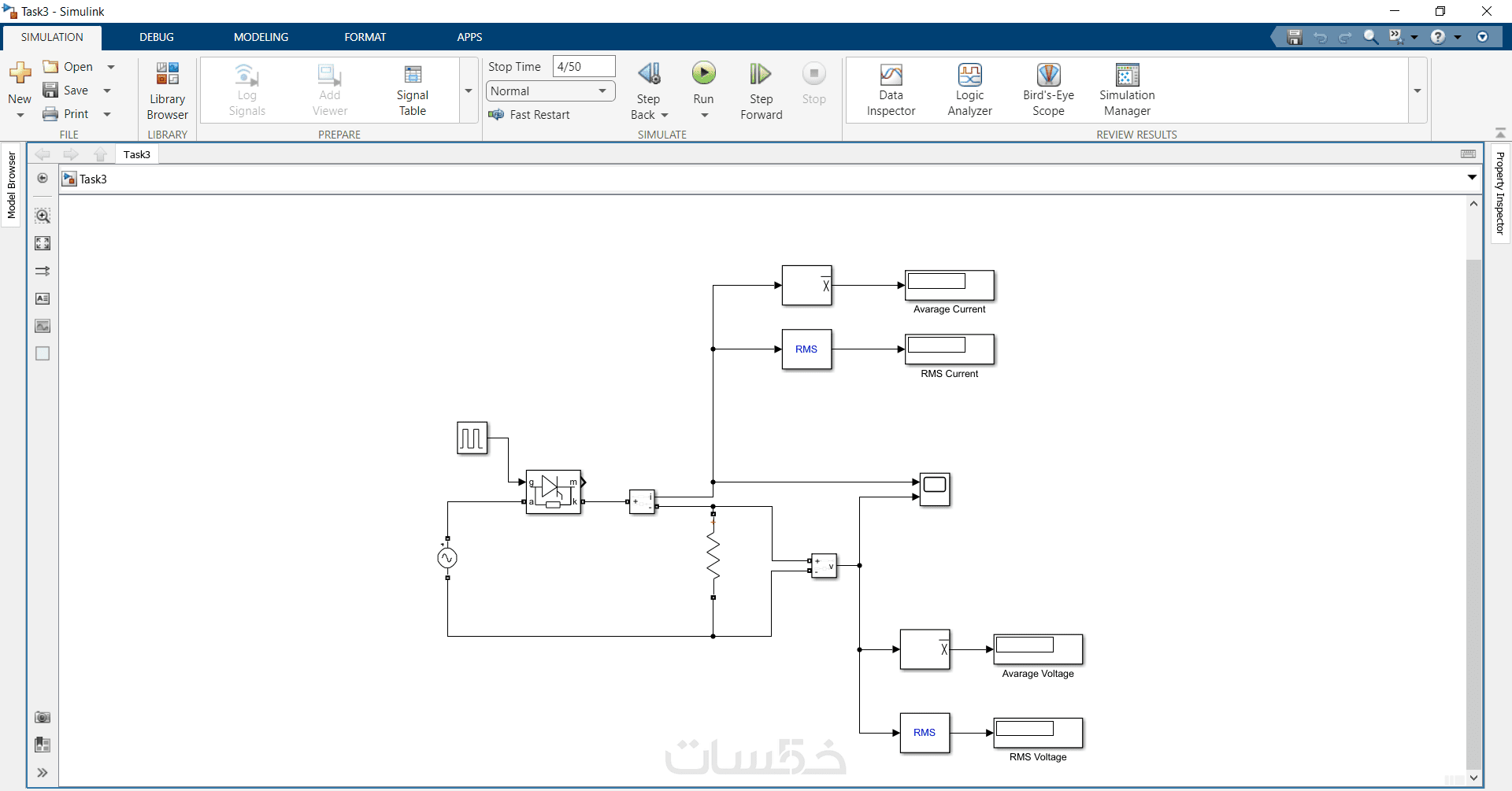Click the Hide/Show Explorer Bar icon

click(43, 179)
